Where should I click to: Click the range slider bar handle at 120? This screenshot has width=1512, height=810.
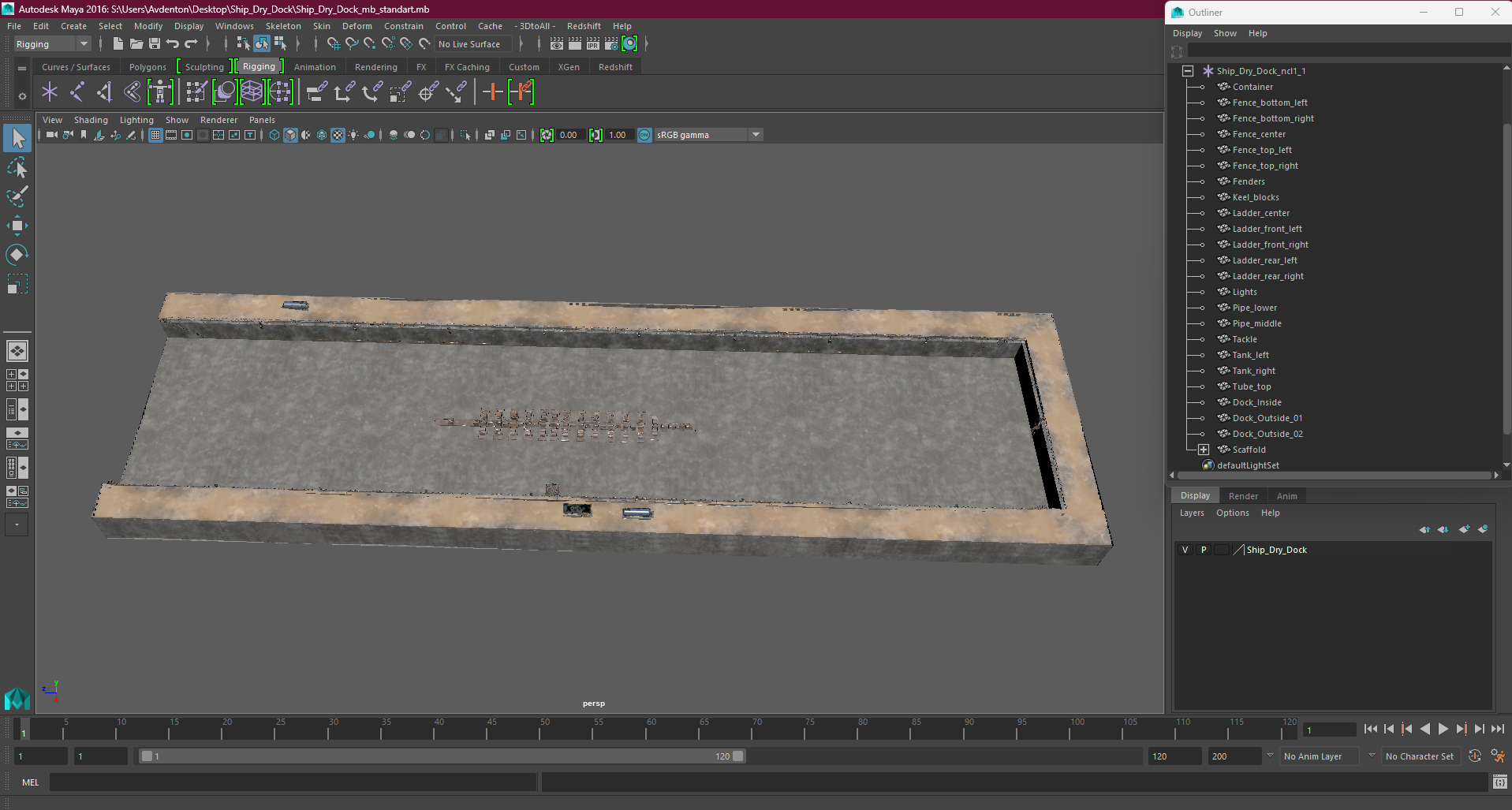(x=738, y=756)
